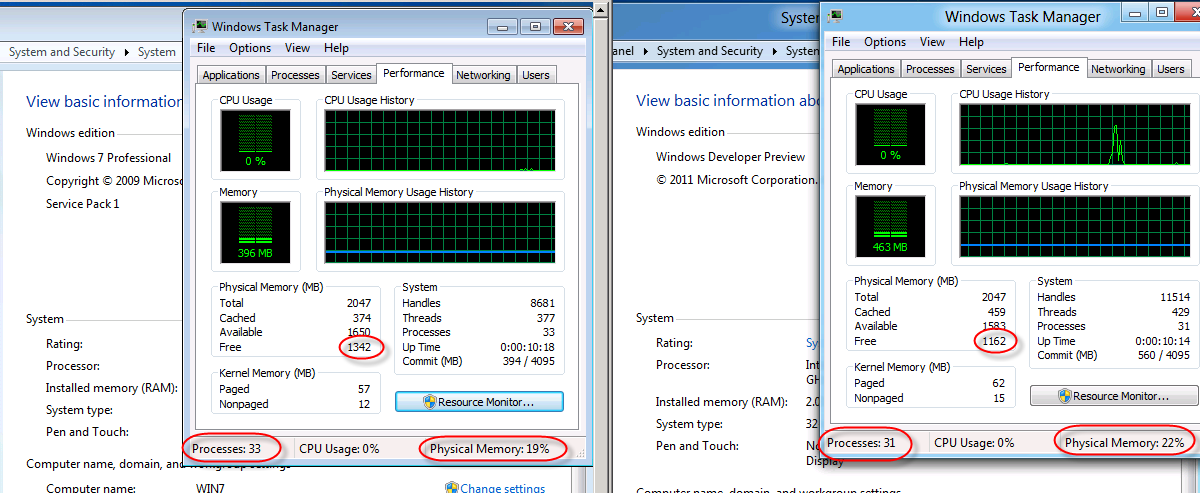
Task: Expand breadcrumb arrow after 'System and Security', right
Action: [775, 51]
